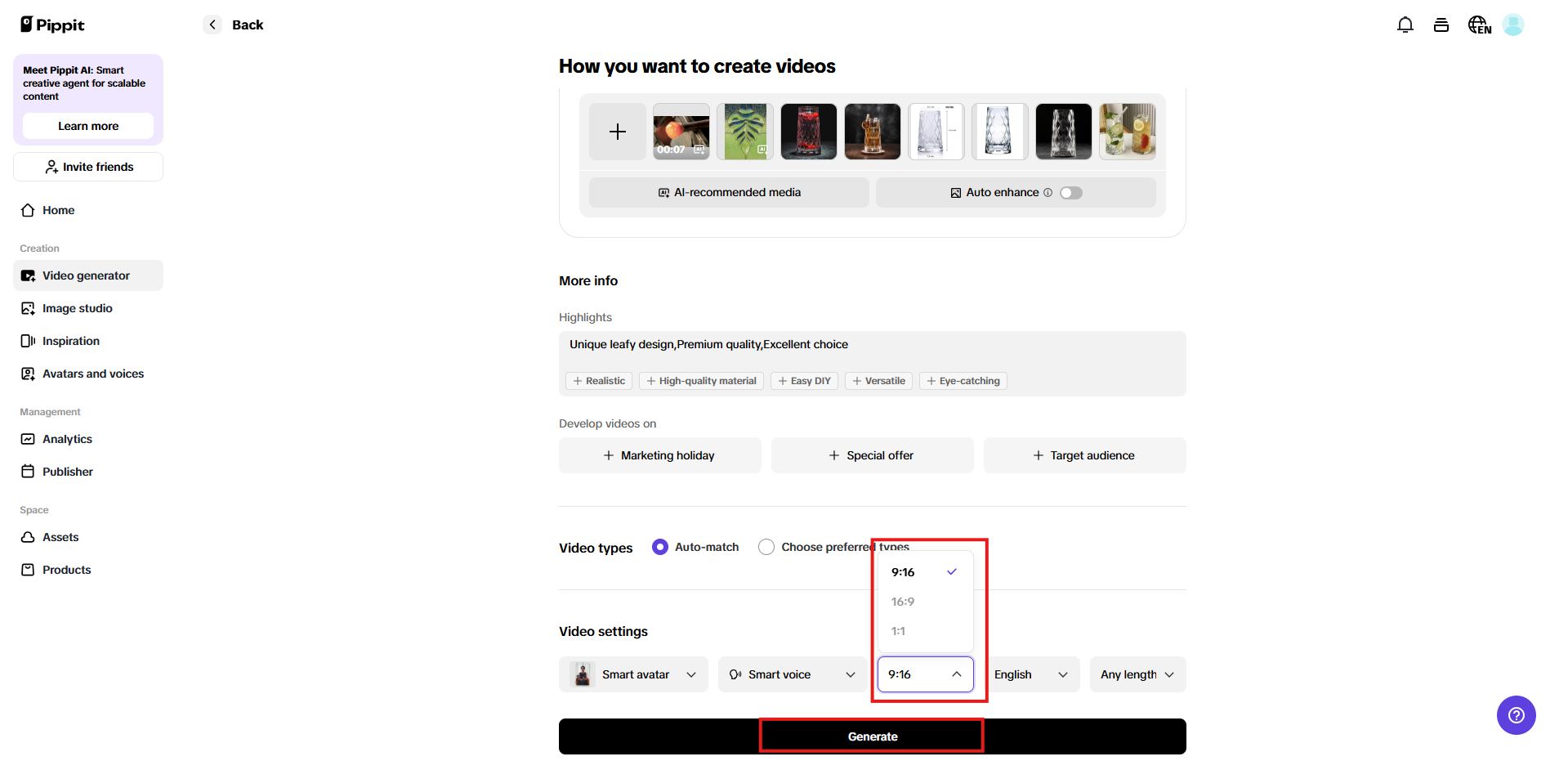The height and width of the screenshot is (761, 1568).
Task: Open Analytics under Management
Action: [x=67, y=439]
